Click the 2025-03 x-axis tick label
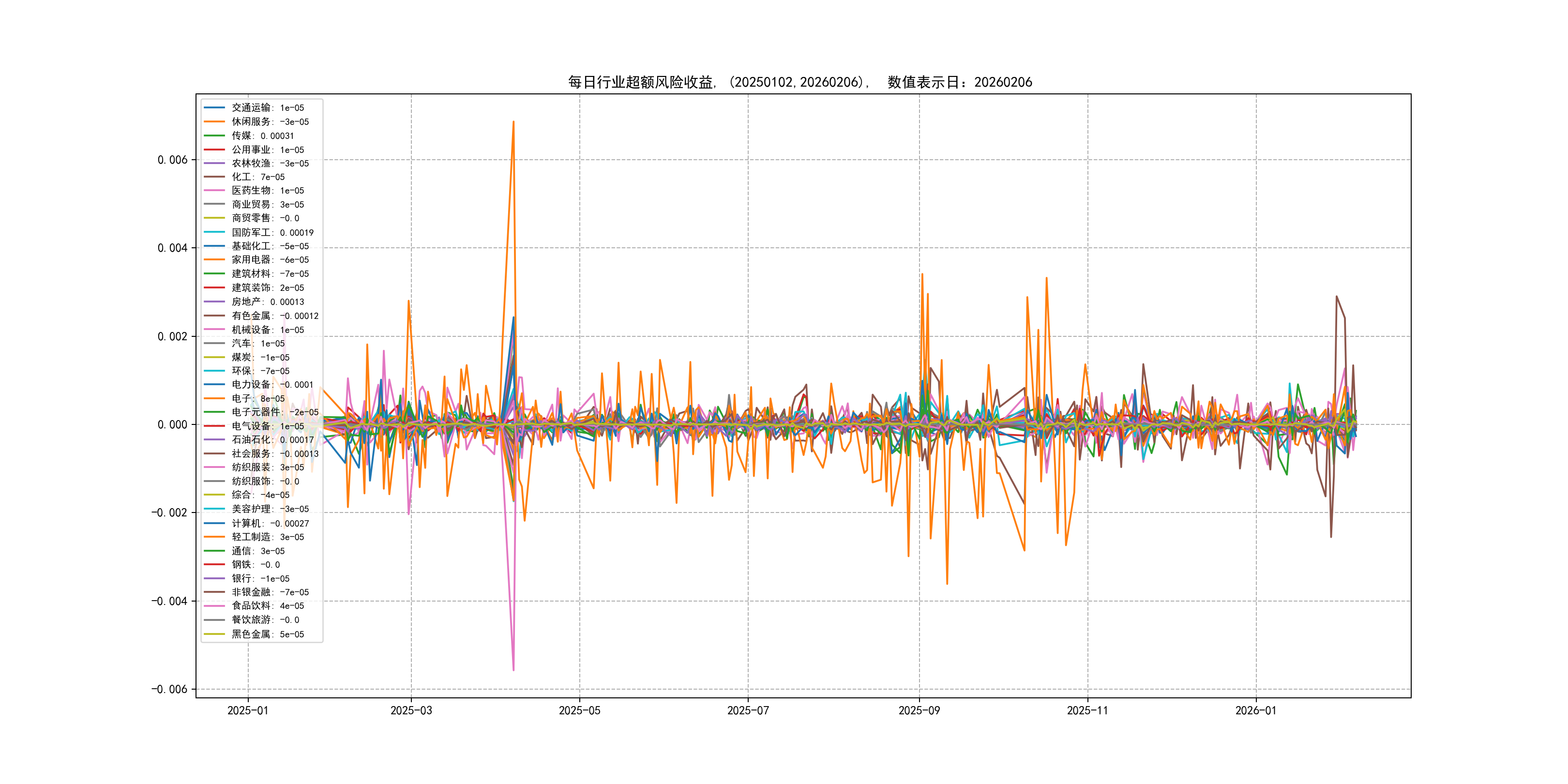Image resolution: width=1568 pixels, height=784 pixels. point(411,710)
